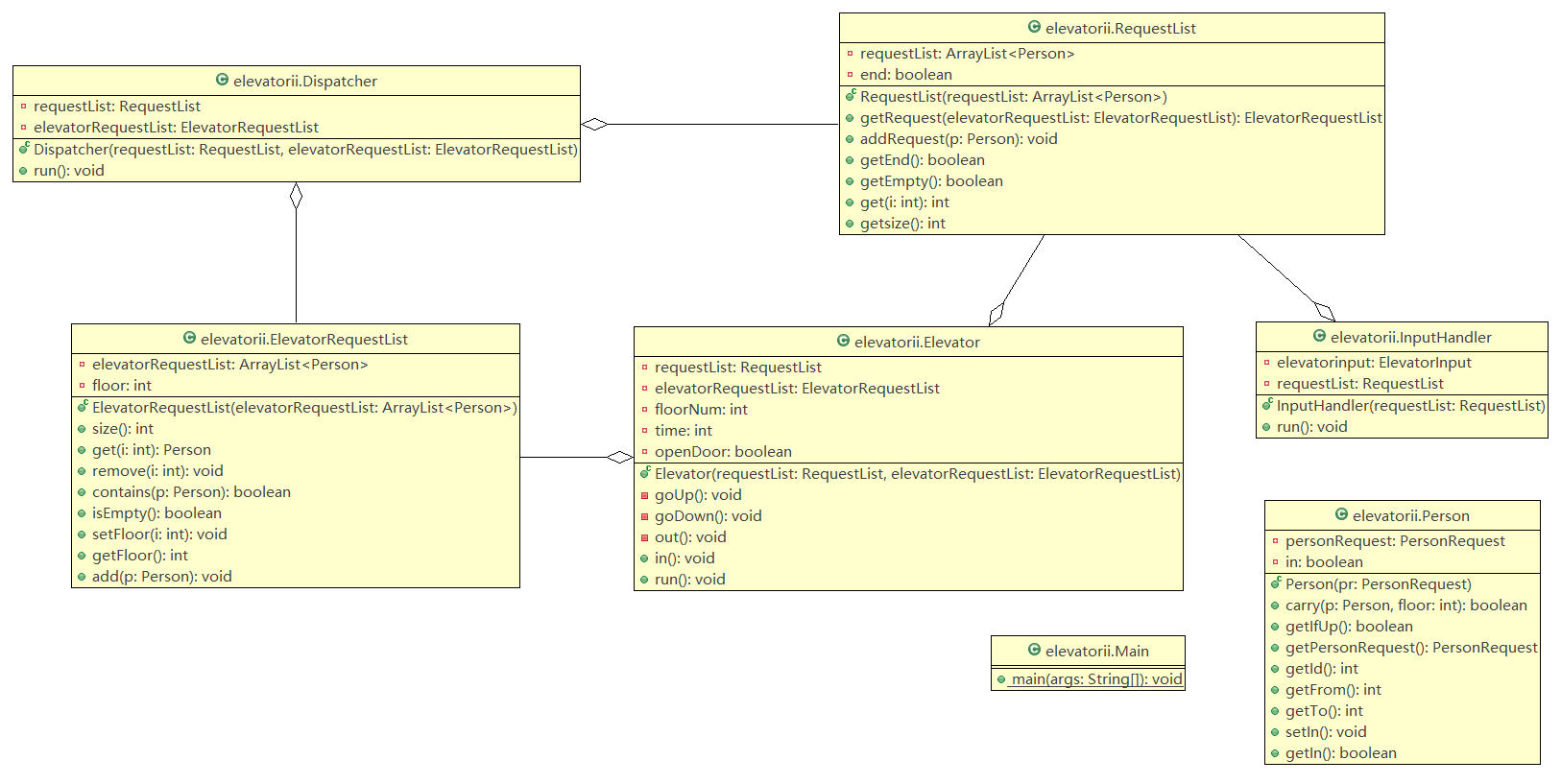Image resolution: width=1561 pixels, height=784 pixels.
Task: Click the getEnd(): boolean method
Action: tap(923, 160)
